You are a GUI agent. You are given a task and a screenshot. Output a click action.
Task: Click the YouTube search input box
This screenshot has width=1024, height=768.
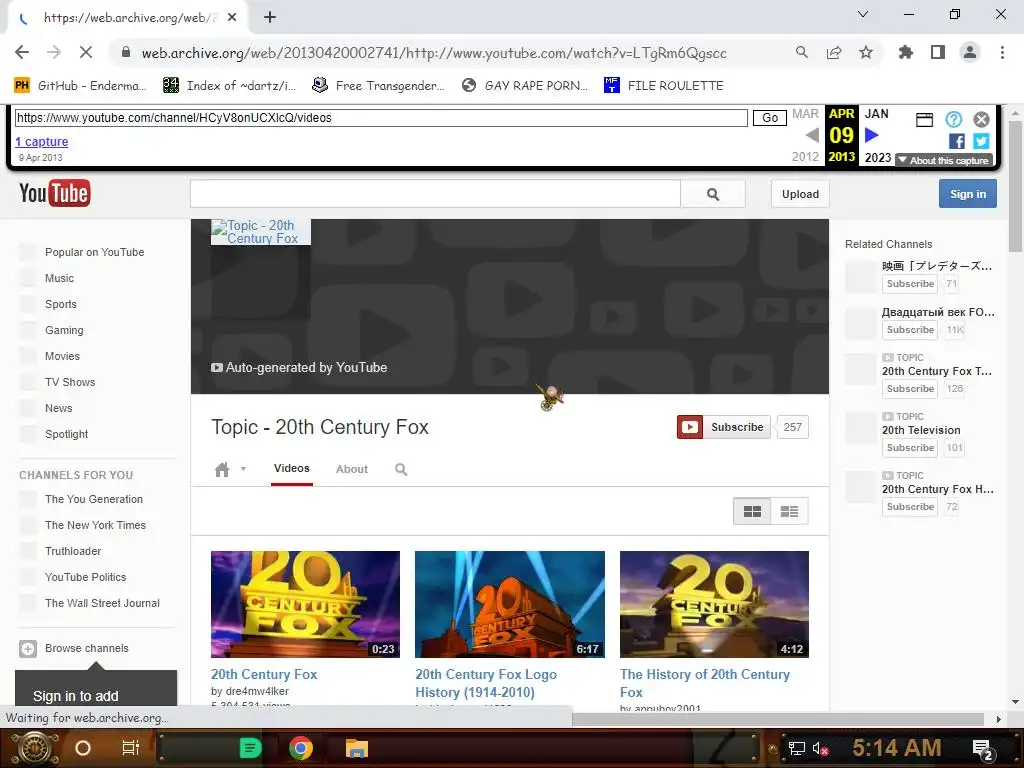point(436,194)
